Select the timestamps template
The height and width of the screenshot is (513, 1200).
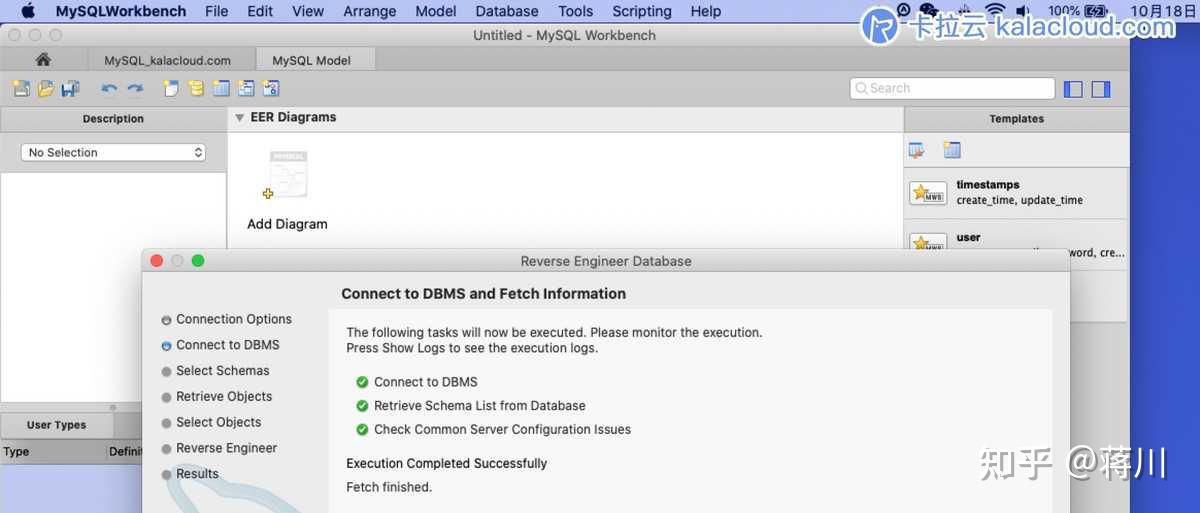[1016, 193]
